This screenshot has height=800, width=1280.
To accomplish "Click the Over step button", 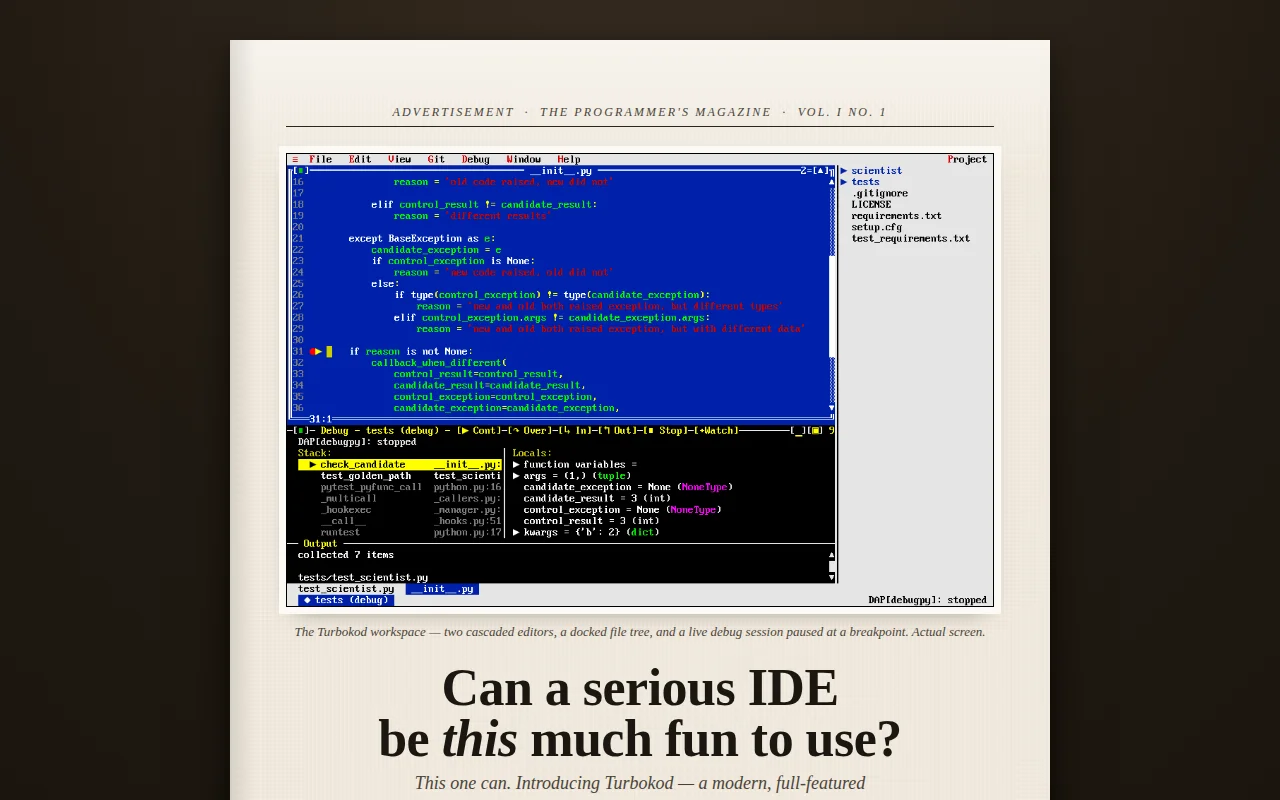I will coord(530,430).
